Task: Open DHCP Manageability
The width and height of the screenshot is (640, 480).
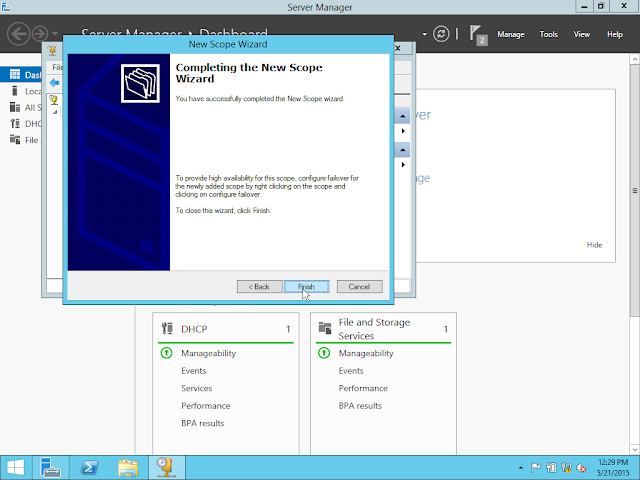Action: coord(209,353)
